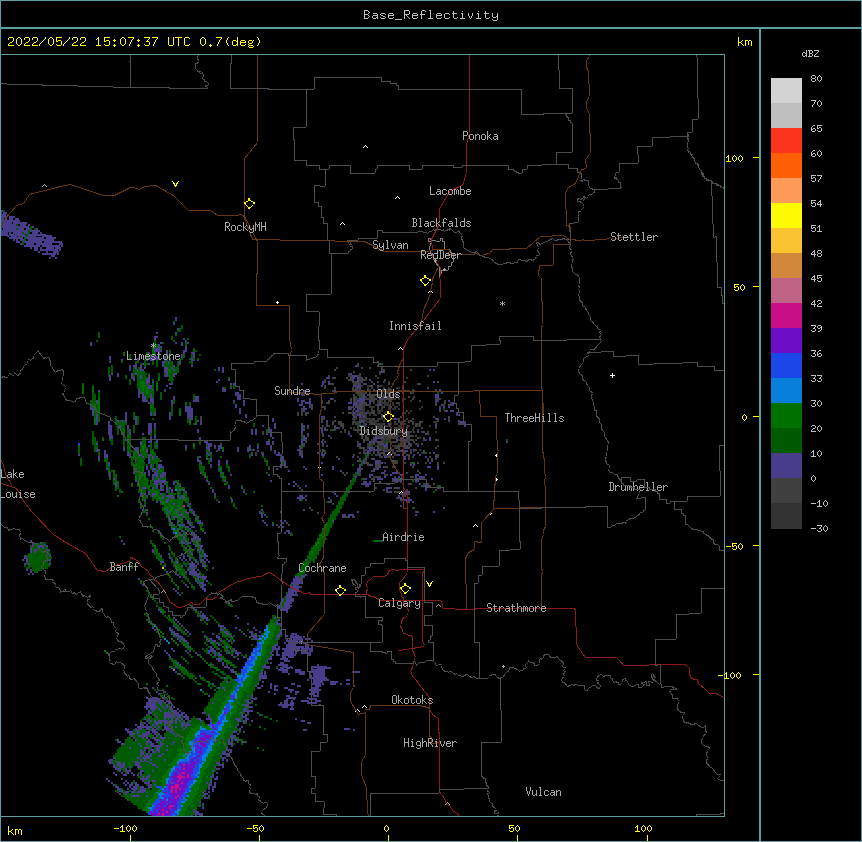Image resolution: width=862 pixels, height=842 pixels.
Task: Pick the bright yellow swatch between 54 and 51
Action: (x=786, y=215)
